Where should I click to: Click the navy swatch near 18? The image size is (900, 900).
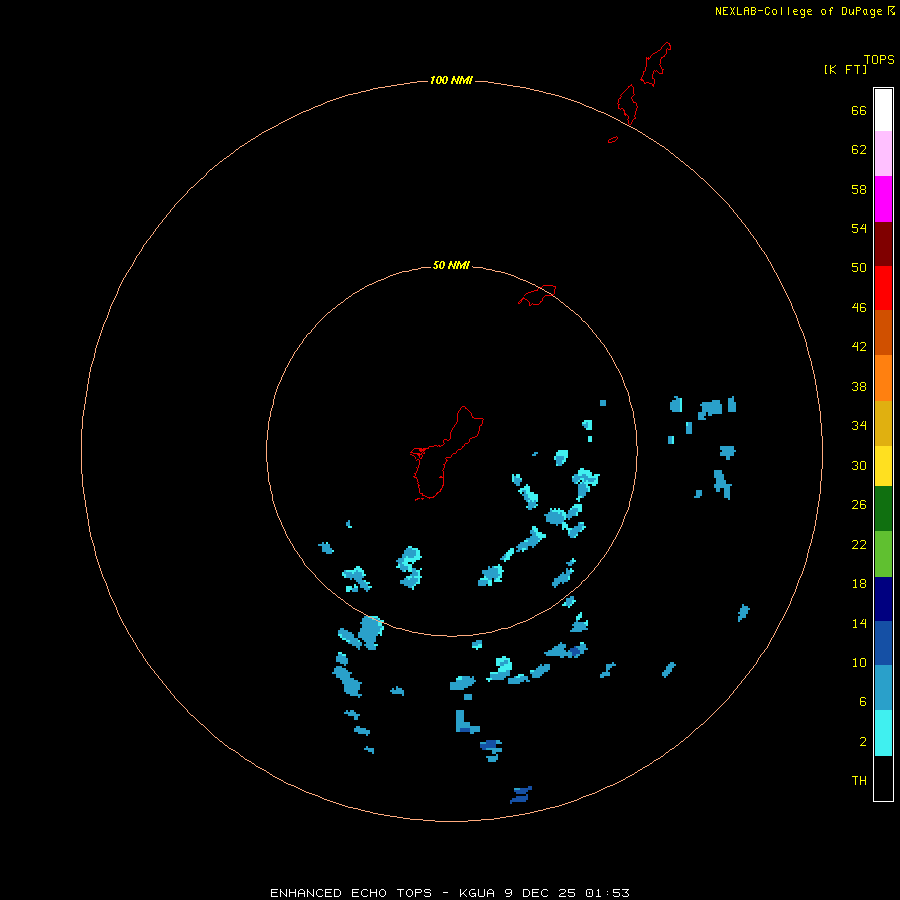[883, 599]
